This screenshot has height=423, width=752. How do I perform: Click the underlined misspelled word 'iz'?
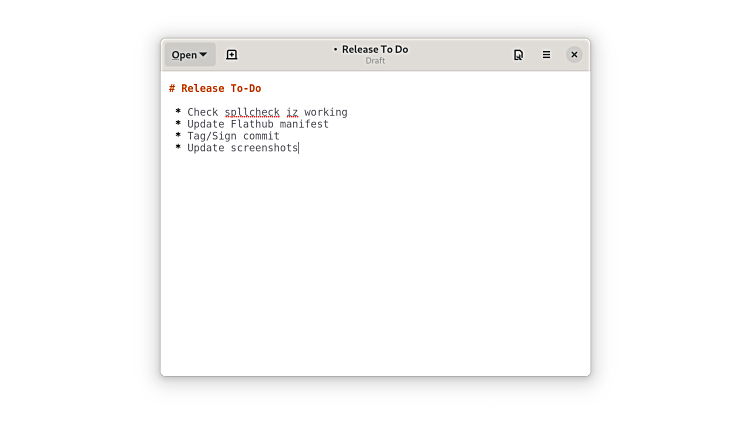point(292,112)
